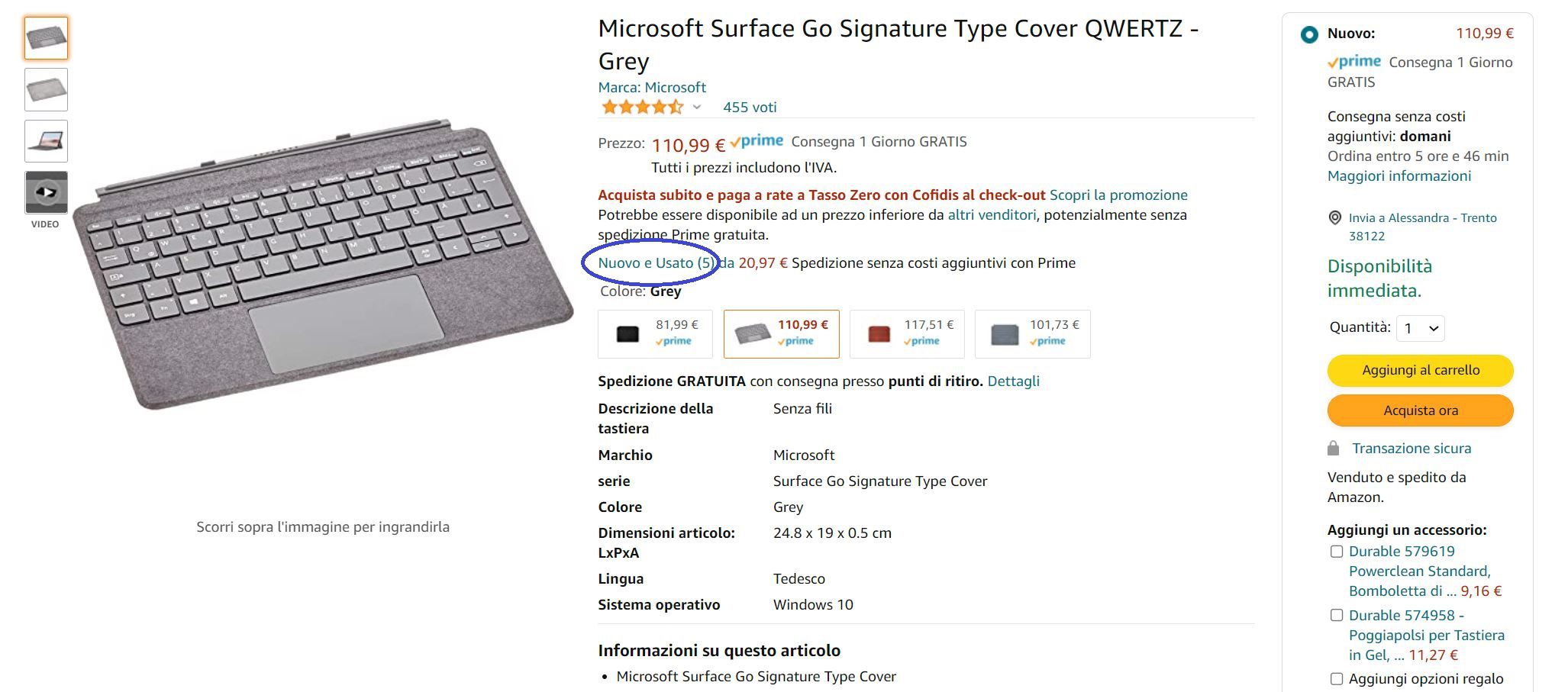Image resolution: width=1568 pixels, height=692 pixels.
Task: Click the star rating under the product title
Action: 644,107
